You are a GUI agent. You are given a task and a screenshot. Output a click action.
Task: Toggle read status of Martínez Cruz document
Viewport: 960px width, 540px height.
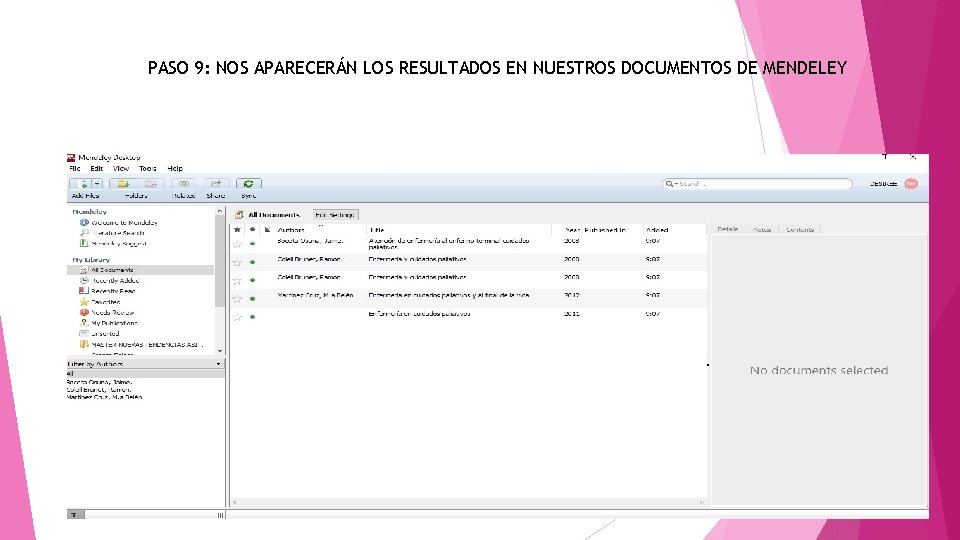(252, 298)
